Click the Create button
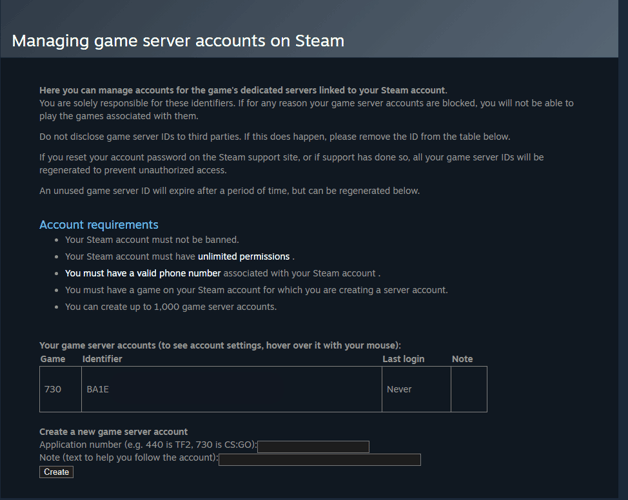 click(x=57, y=472)
